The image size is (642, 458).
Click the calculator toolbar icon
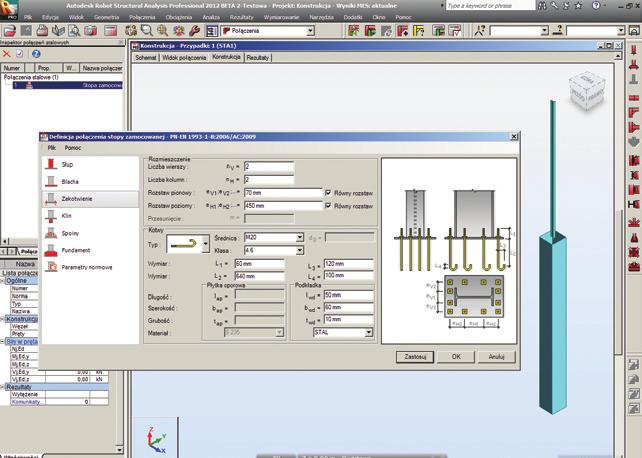(110, 31)
